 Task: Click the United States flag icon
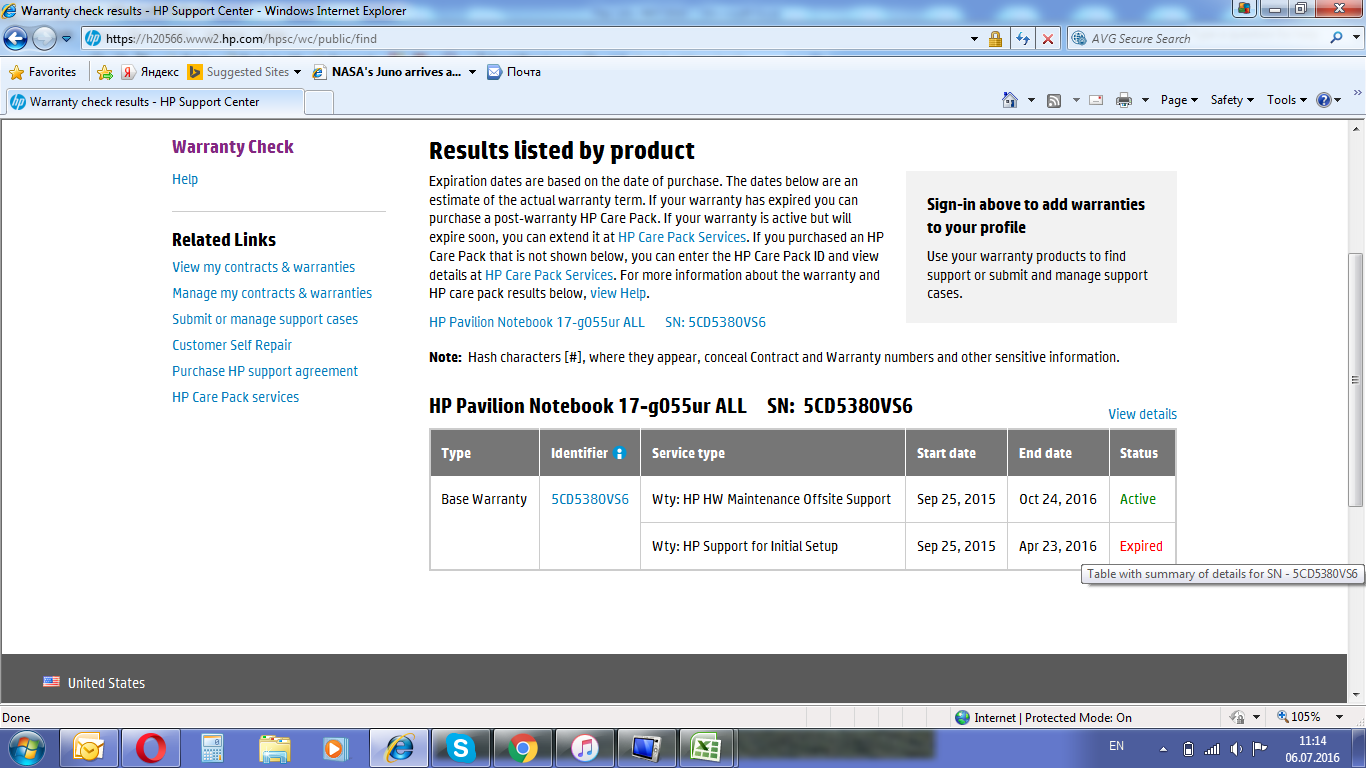point(51,682)
